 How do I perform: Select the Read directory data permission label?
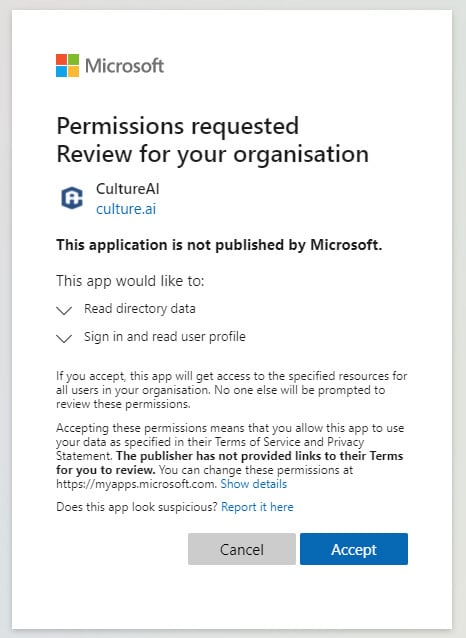[x=140, y=308]
